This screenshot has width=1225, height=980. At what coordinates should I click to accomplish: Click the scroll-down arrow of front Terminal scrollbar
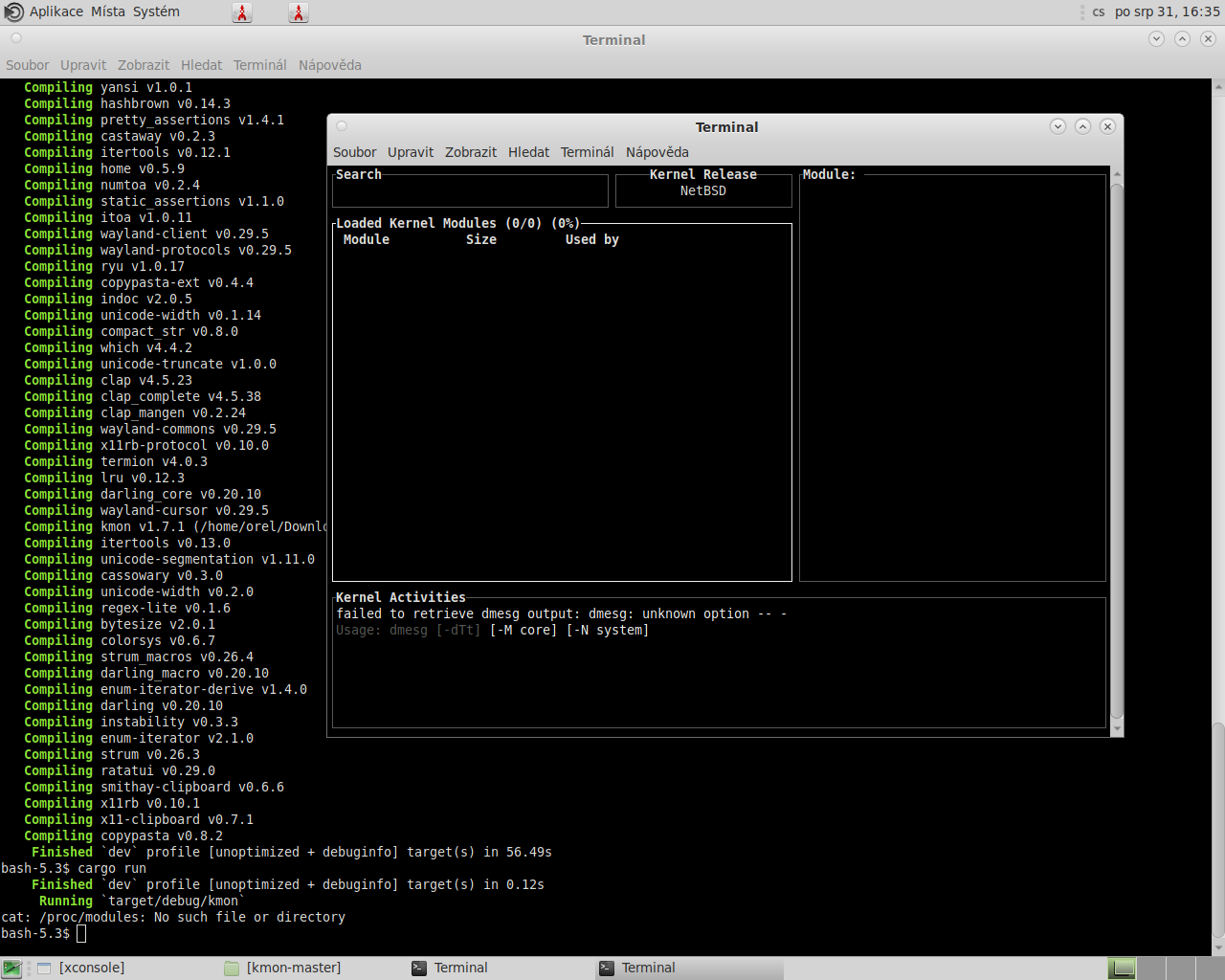point(1117,729)
